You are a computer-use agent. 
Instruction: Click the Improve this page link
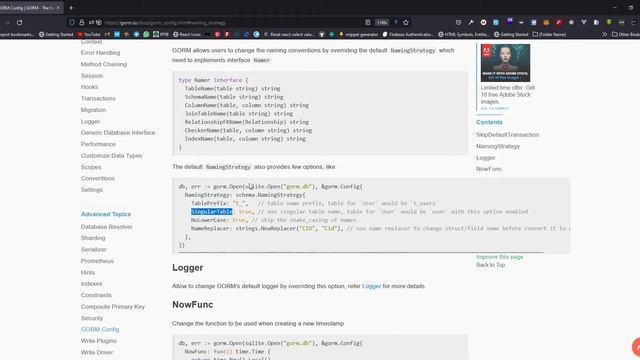point(500,257)
